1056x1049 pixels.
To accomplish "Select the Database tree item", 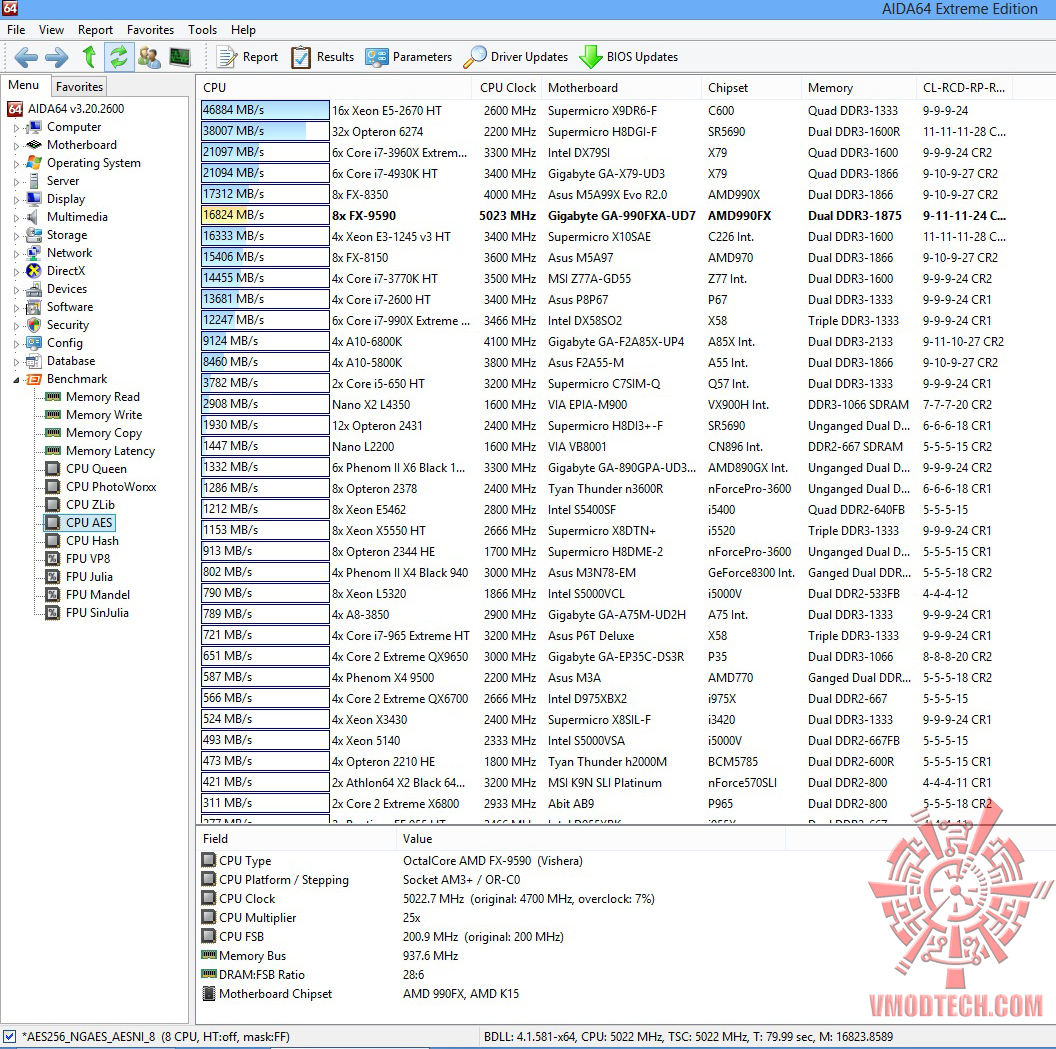I will (61, 361).
